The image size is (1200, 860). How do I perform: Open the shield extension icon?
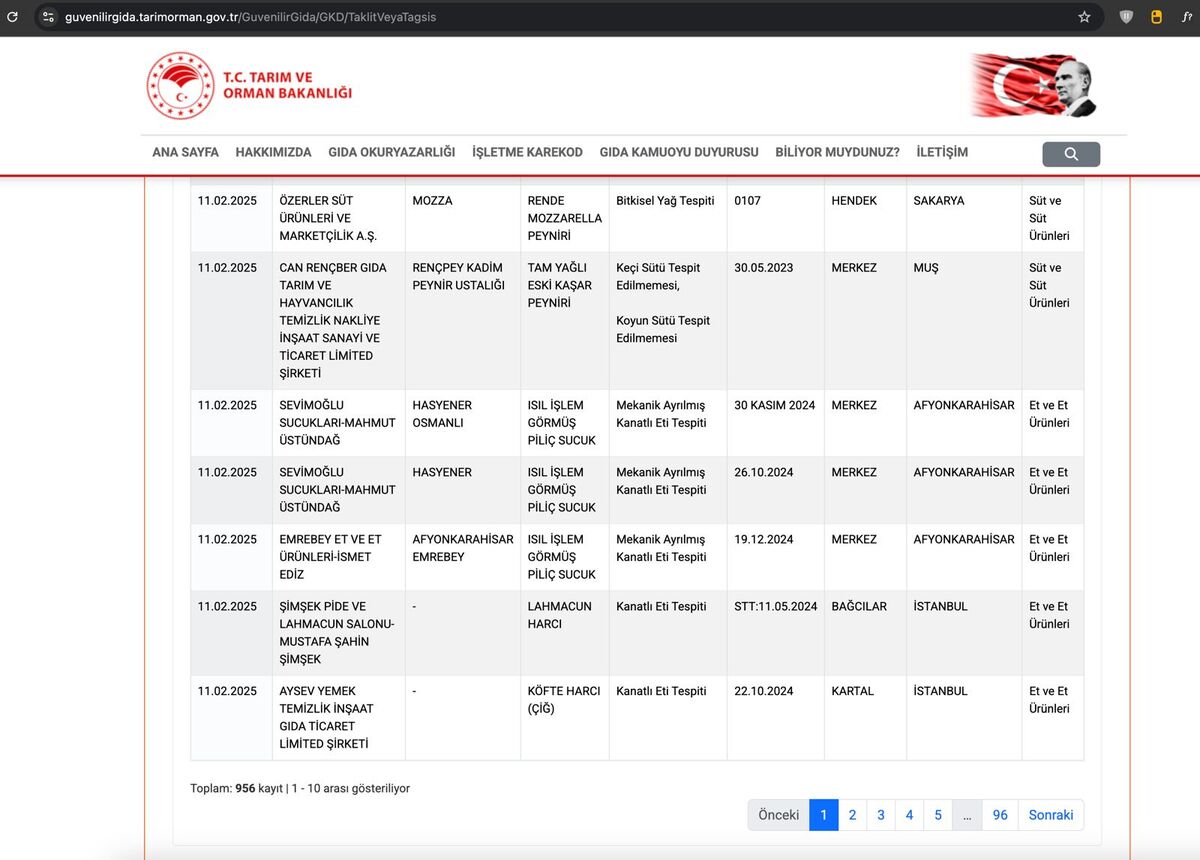[1126, 17]
